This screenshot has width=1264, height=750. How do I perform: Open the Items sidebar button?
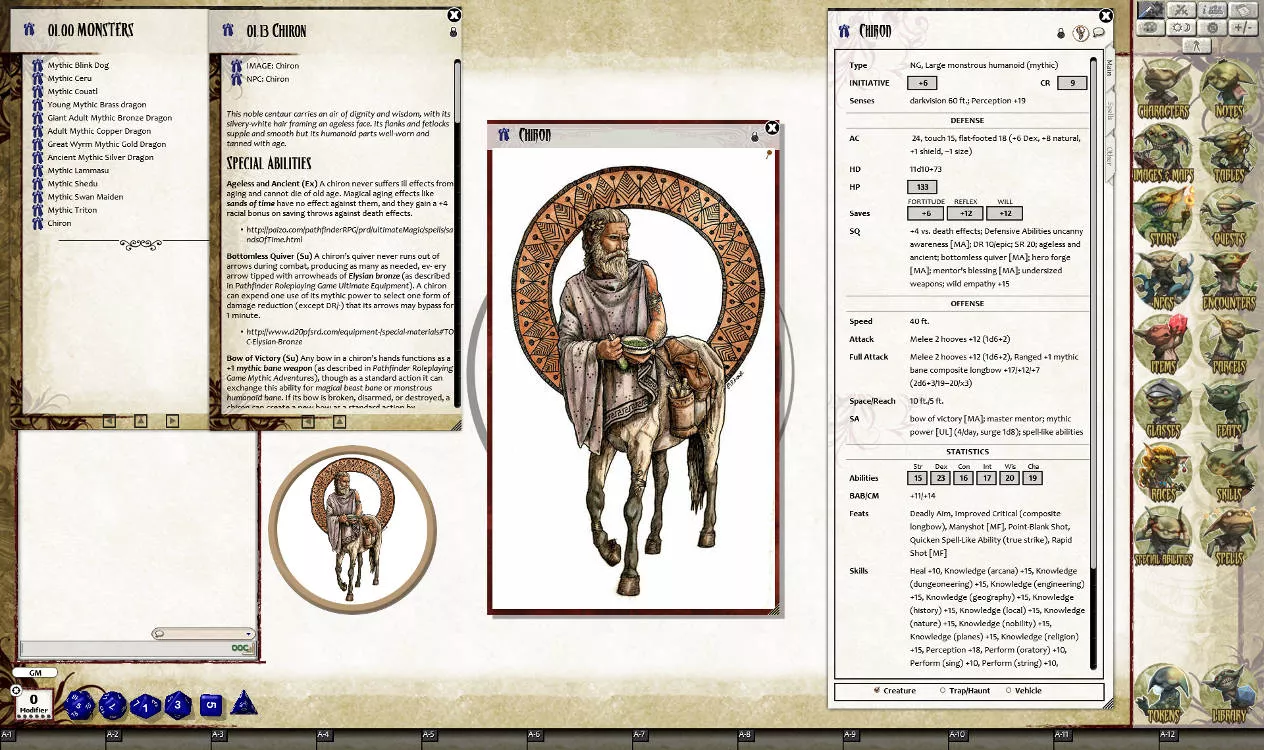tap(1163, 345)
